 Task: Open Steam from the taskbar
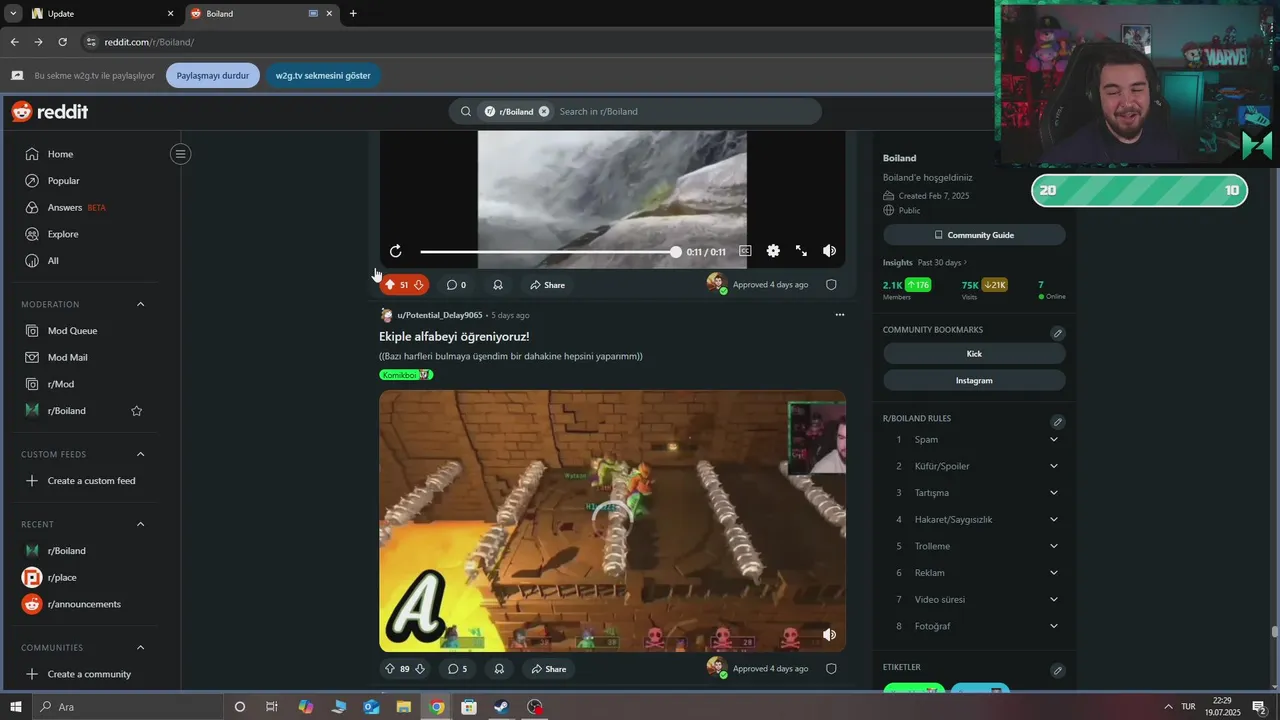[x=501, y=707]
